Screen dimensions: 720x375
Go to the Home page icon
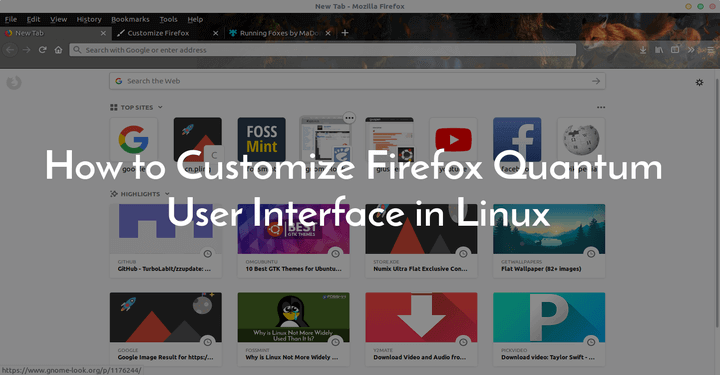(x=58, y=50)
